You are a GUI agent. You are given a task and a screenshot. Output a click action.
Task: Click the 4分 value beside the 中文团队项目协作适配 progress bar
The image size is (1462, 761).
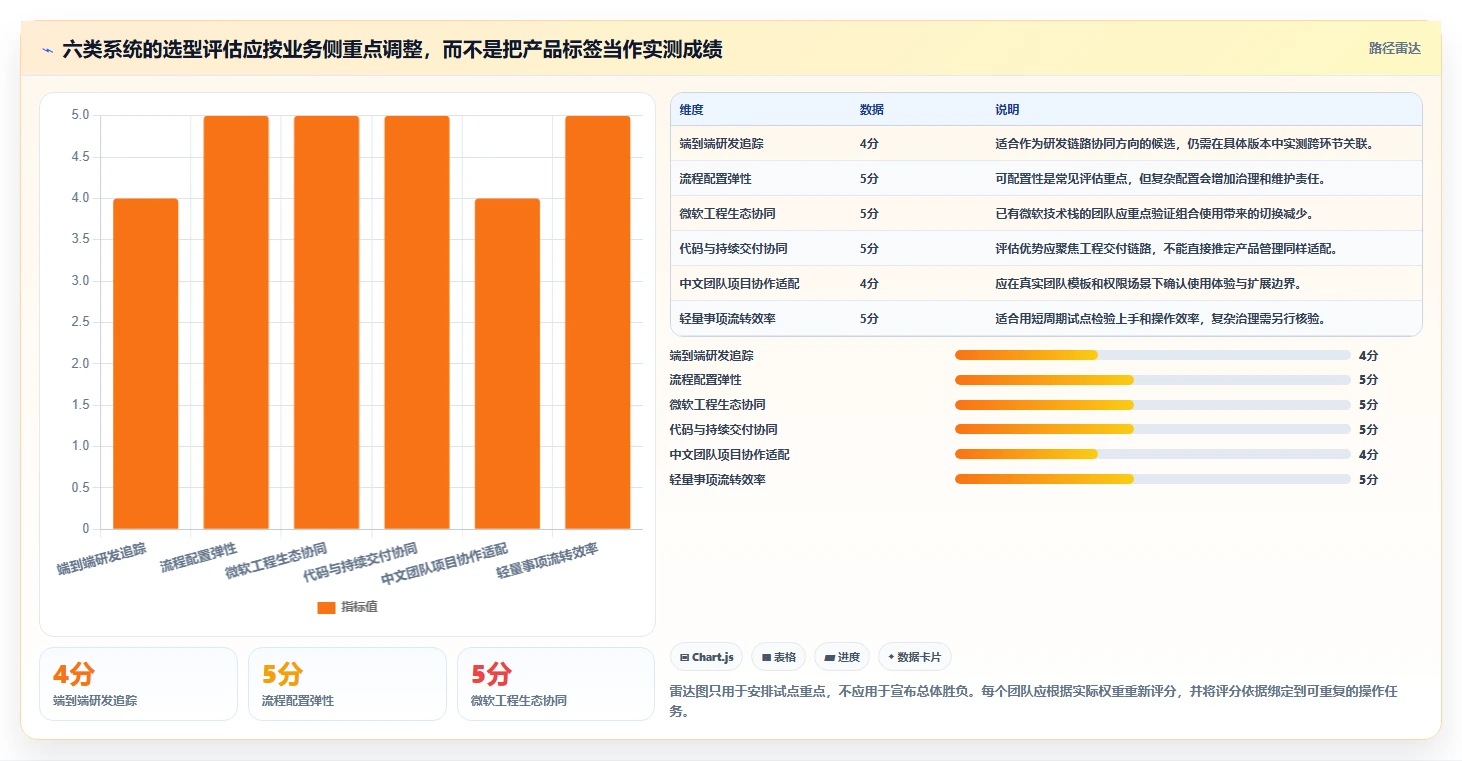coord(1368,454)
